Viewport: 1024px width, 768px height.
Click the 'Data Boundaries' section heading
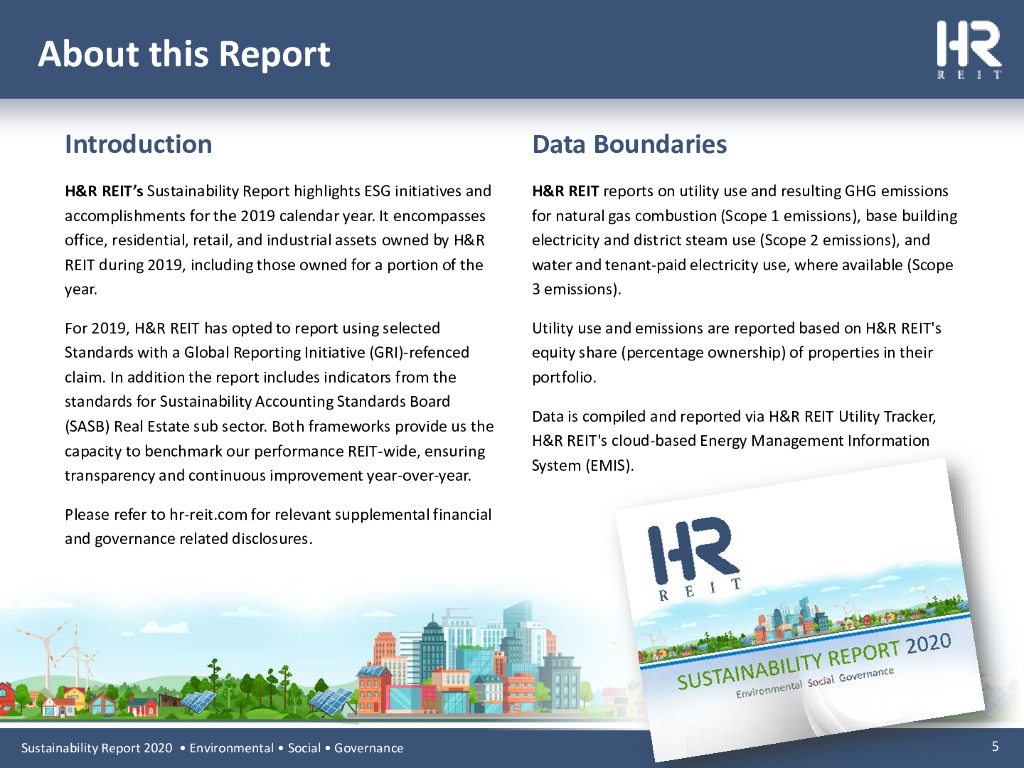[x=629, y=144]
